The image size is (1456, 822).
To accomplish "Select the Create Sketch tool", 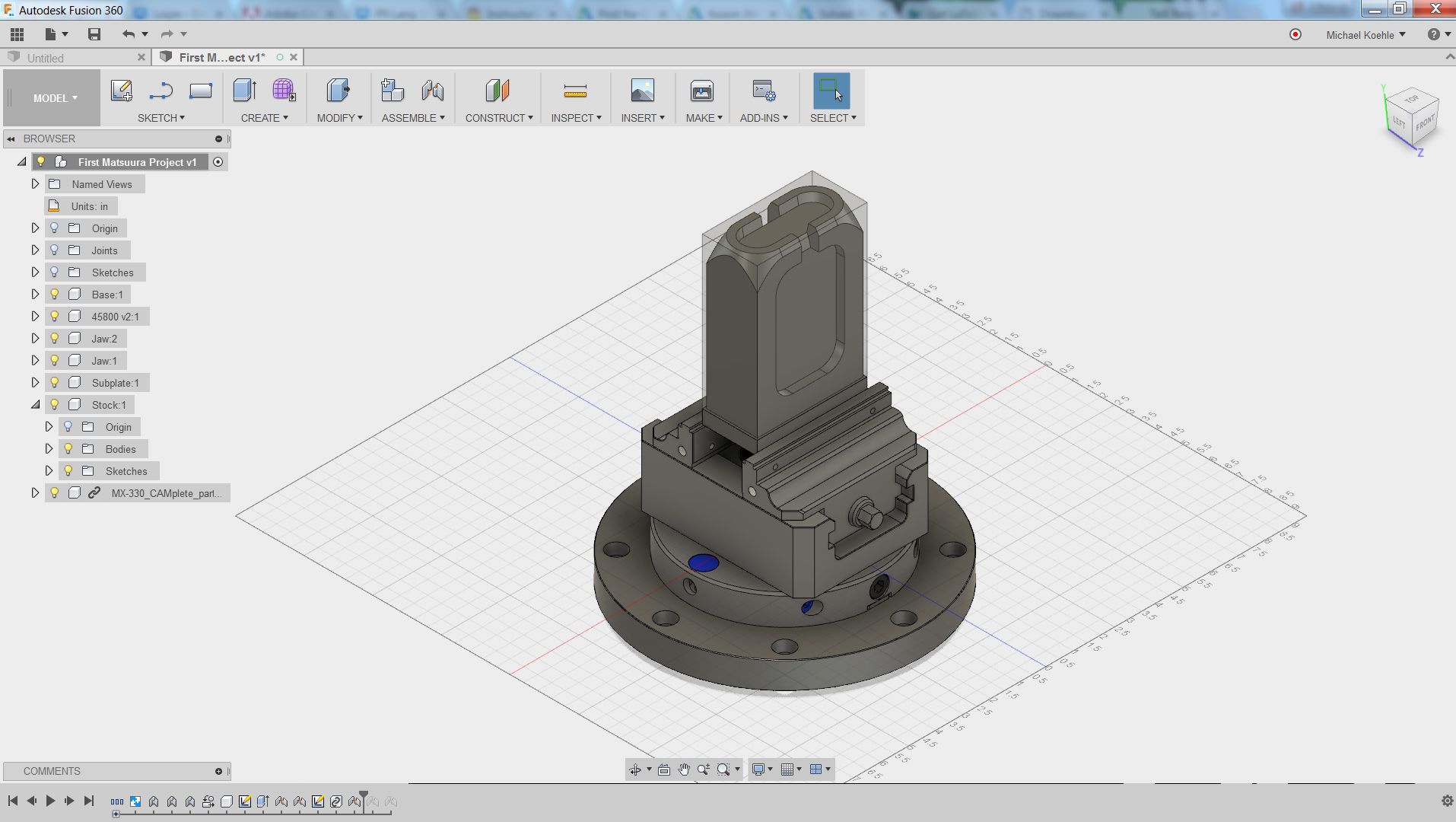I will [x=121, y=91].
